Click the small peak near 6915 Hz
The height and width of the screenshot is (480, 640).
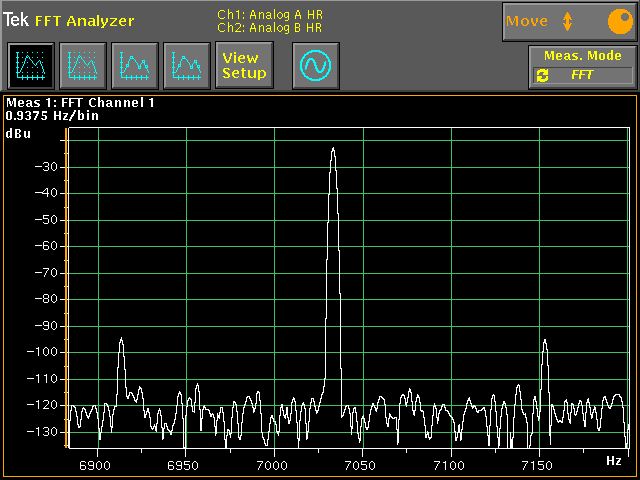[x=121, y=340]
